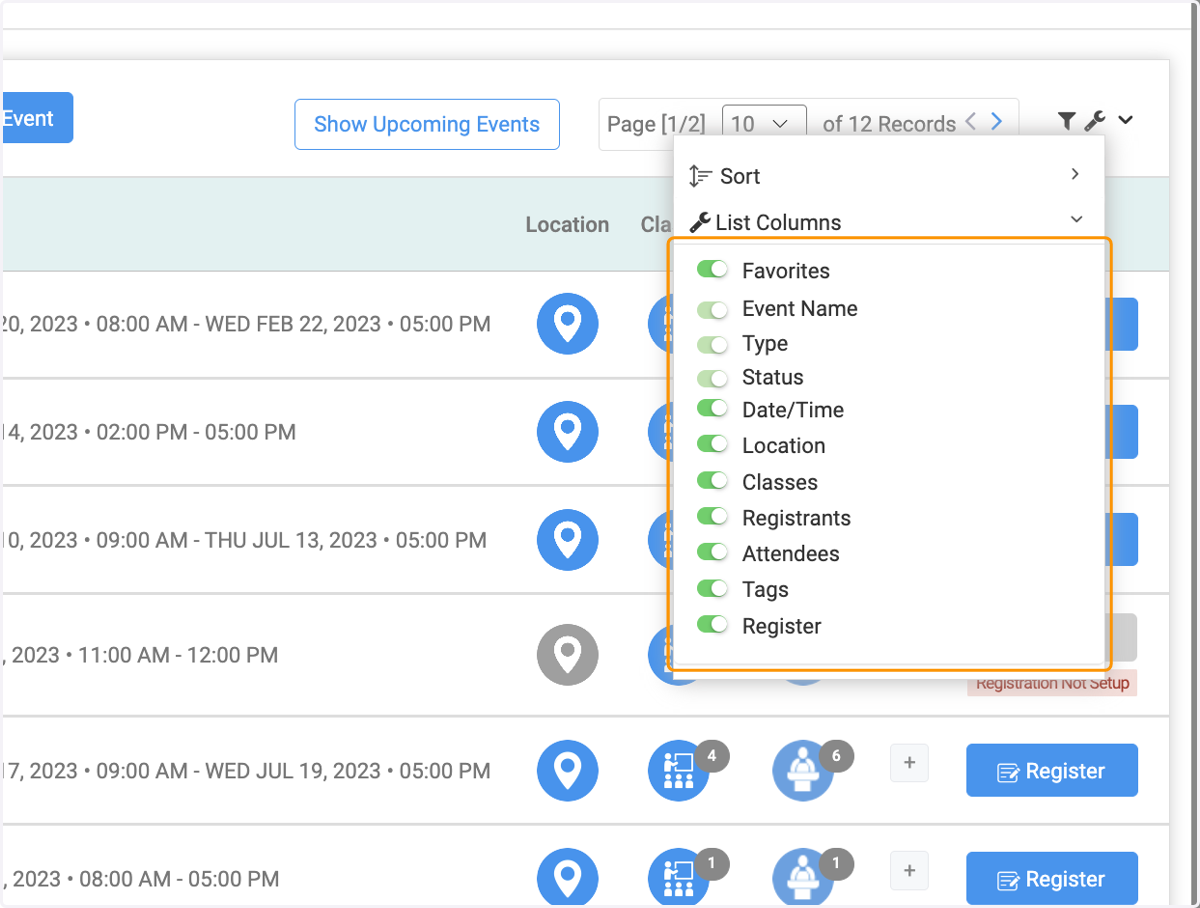Click plus tag button in 08:00 AM - 05:00 PM row
1200x908 pixels.
click(x=909, y=871)
